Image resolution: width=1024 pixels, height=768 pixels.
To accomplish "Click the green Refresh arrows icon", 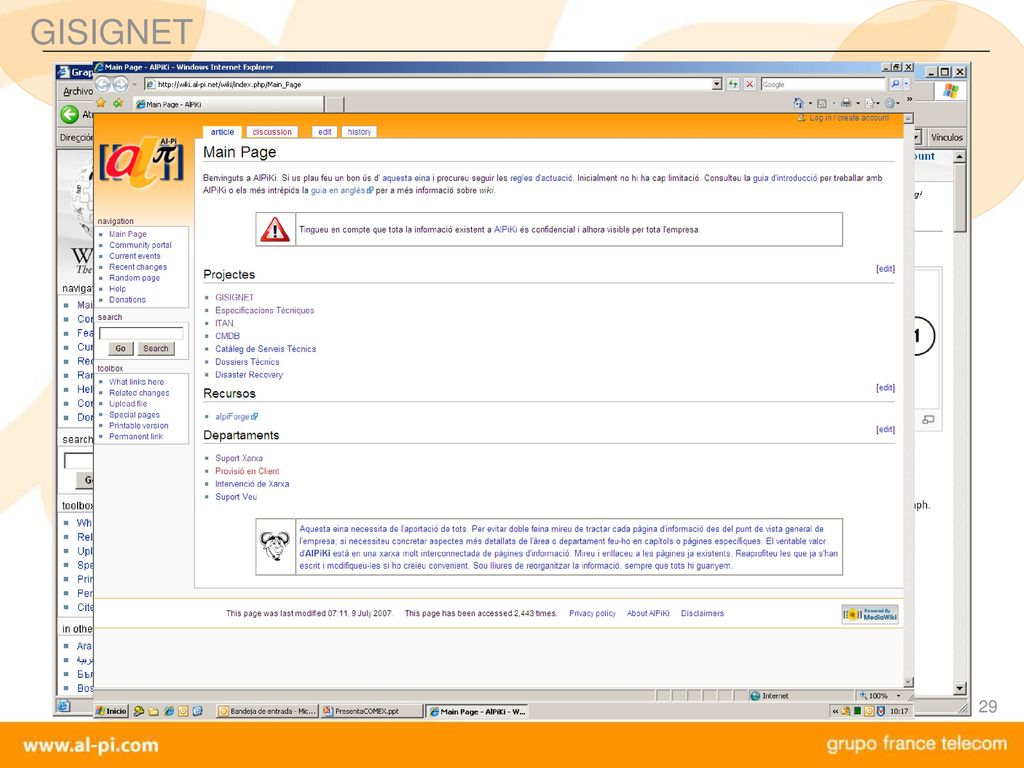I will coord(733,84).
